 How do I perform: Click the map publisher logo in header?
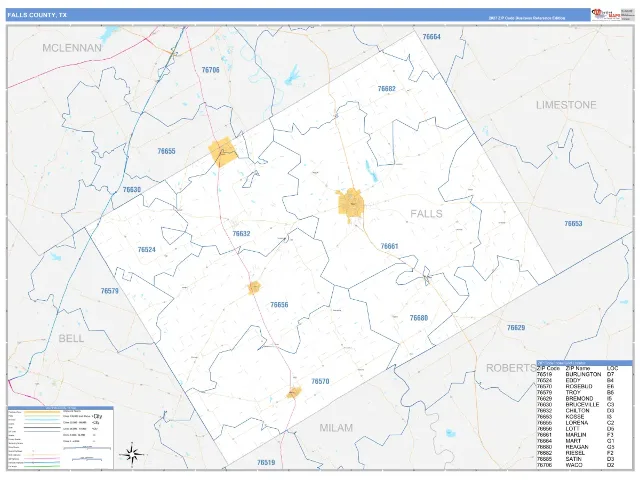click(x=605, y=15)
